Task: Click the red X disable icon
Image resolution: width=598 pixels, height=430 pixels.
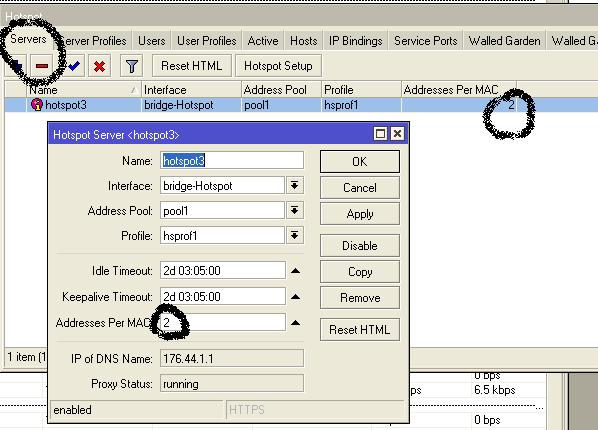Action: 99,66
